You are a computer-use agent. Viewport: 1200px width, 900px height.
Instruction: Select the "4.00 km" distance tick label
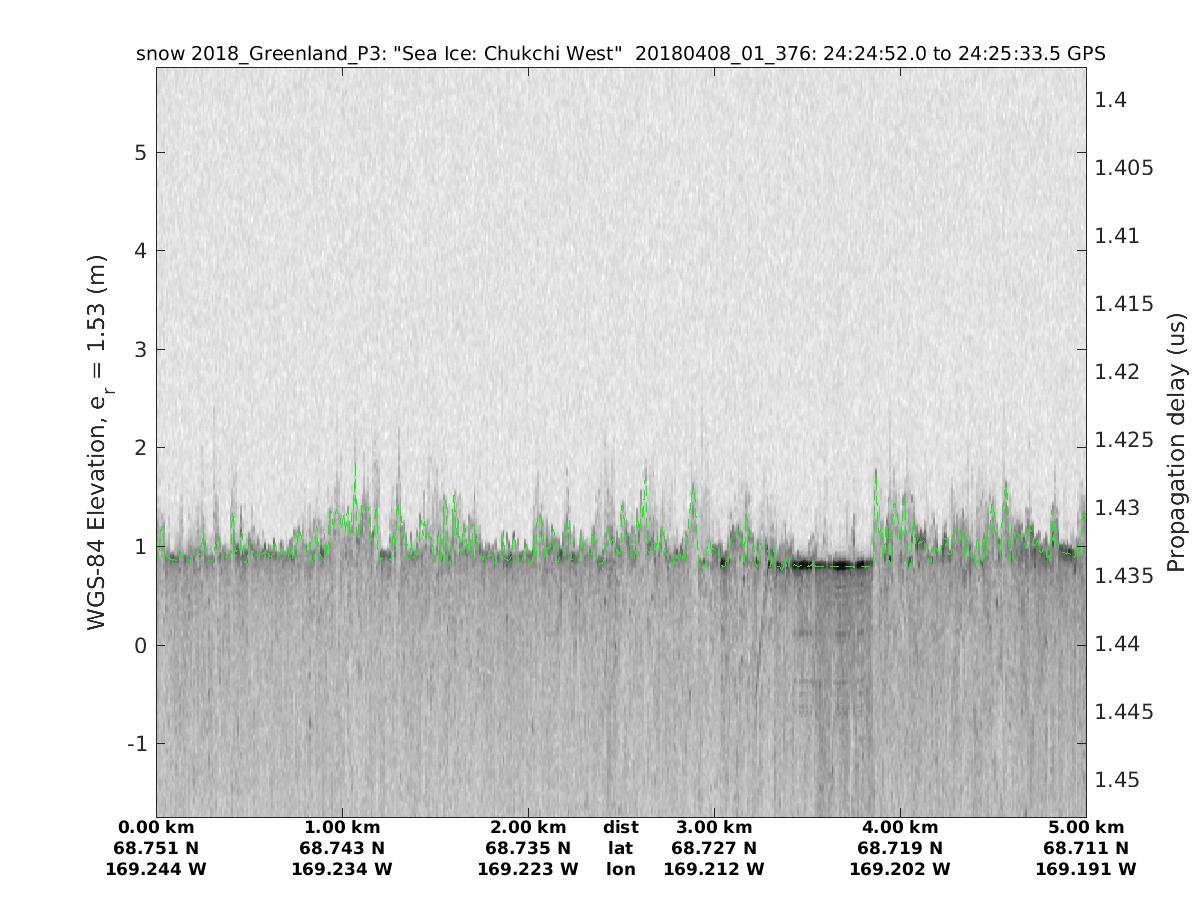click(900, 827)
